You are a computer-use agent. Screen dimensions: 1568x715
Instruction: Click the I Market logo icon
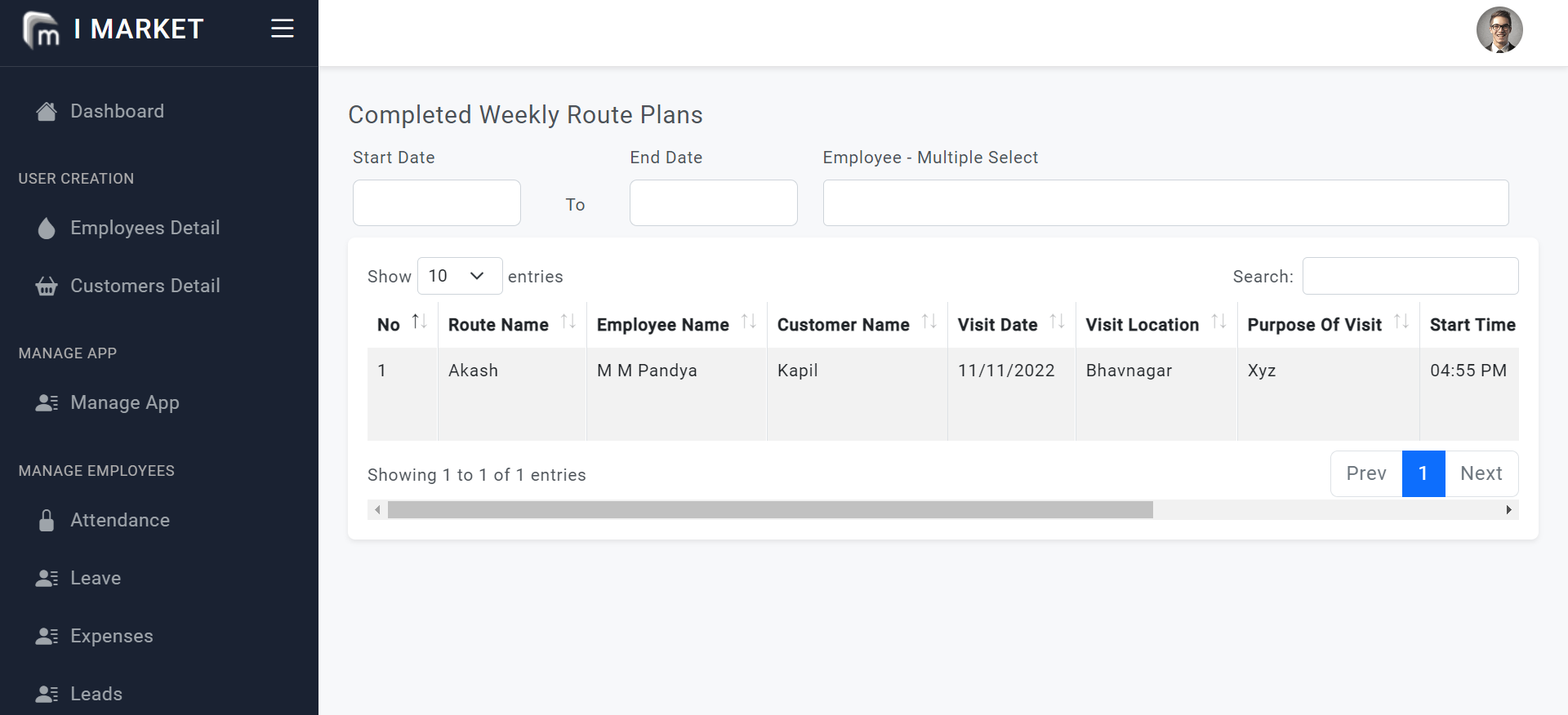41,30
